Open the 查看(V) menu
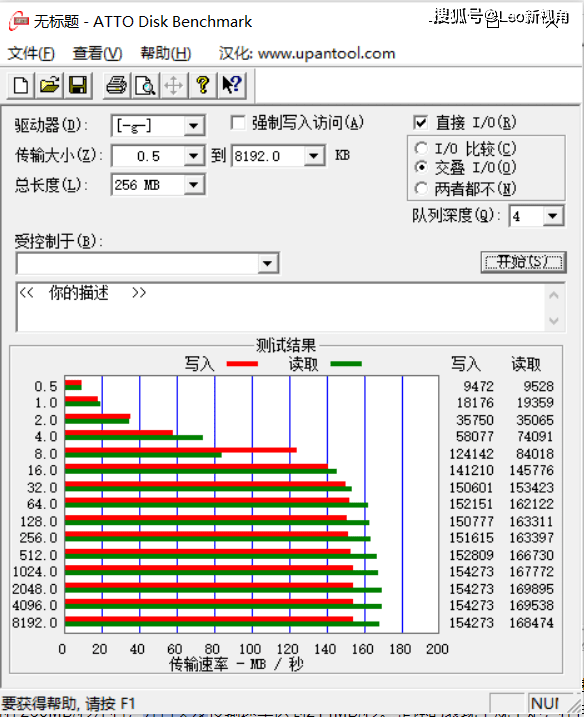 tap(97, 54)
